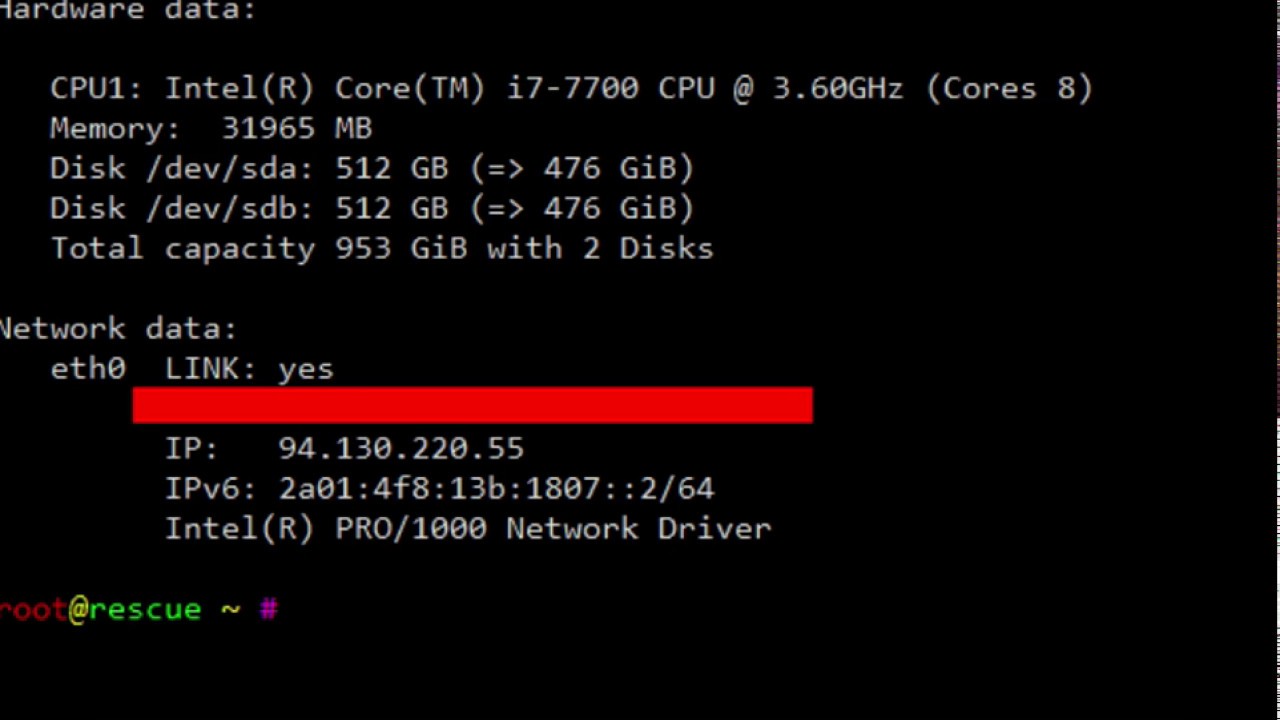The image size is (1280, 720).
Task: Click the 'rescue' hostname in the prompt
Action: (x=145, y=609)
